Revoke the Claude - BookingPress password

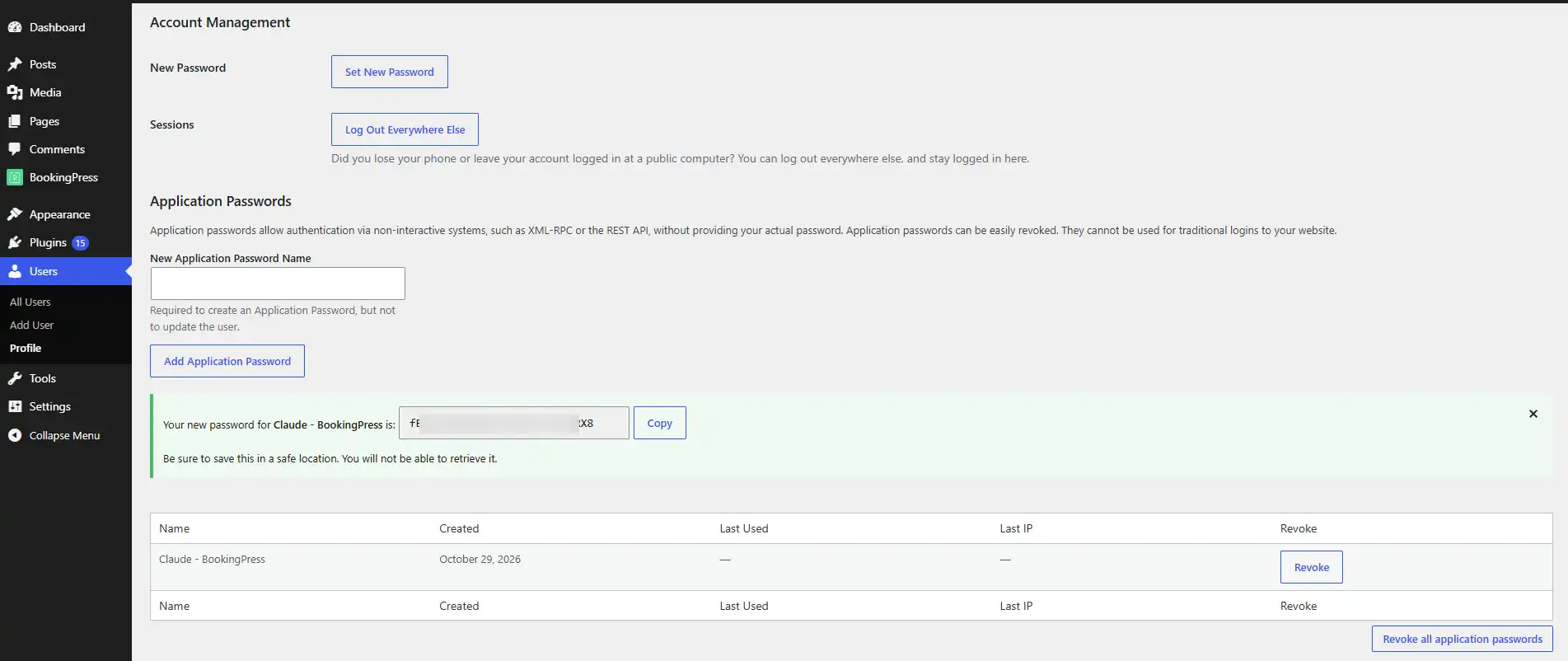[x=1311, y=567]
